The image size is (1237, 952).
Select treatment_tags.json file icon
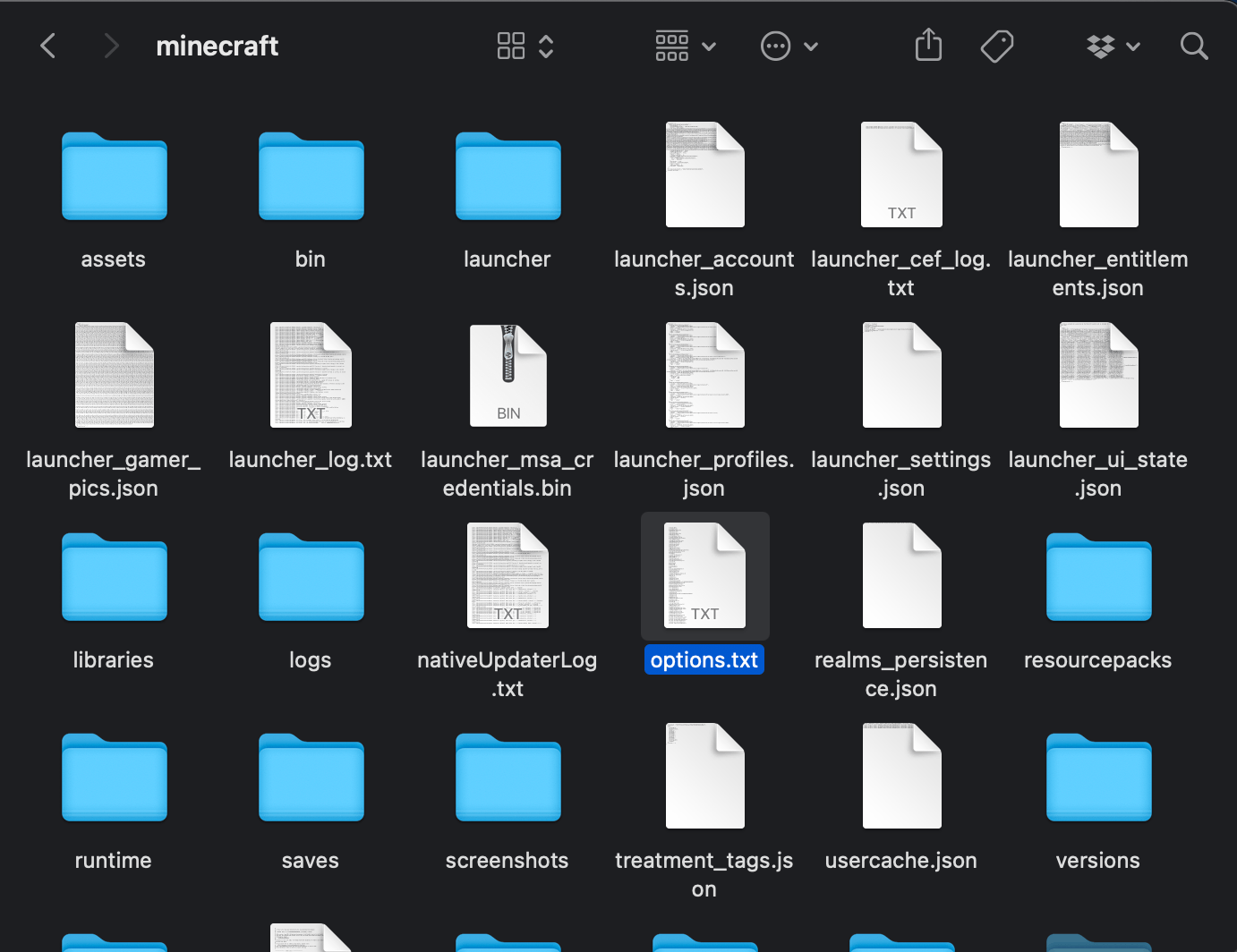click(x=705, y=776)
